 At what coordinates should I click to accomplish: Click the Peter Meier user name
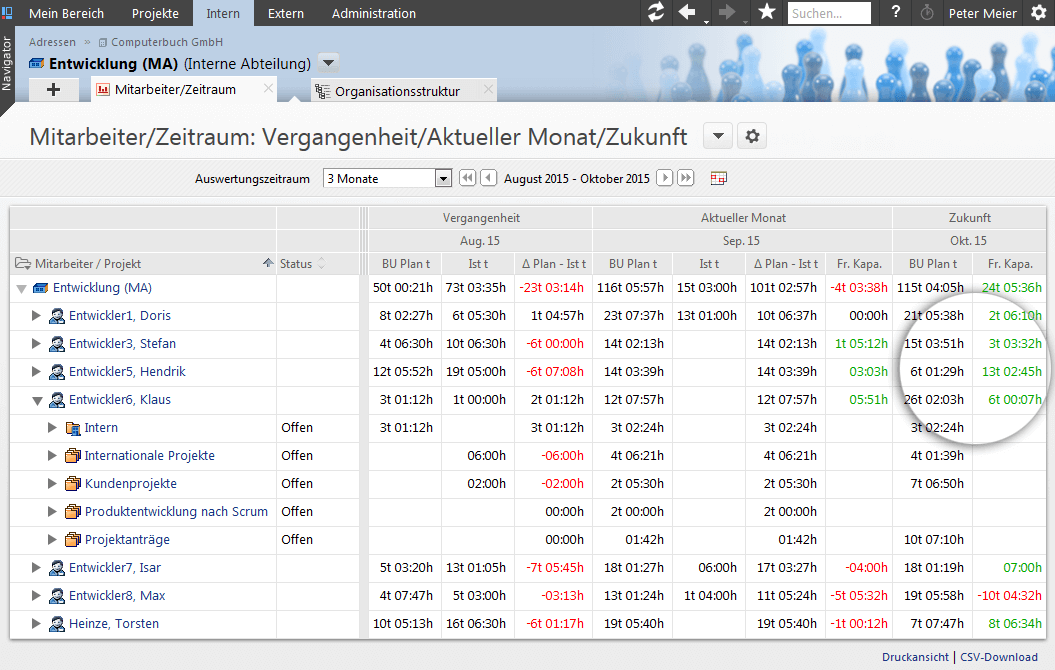coord(982,13)
